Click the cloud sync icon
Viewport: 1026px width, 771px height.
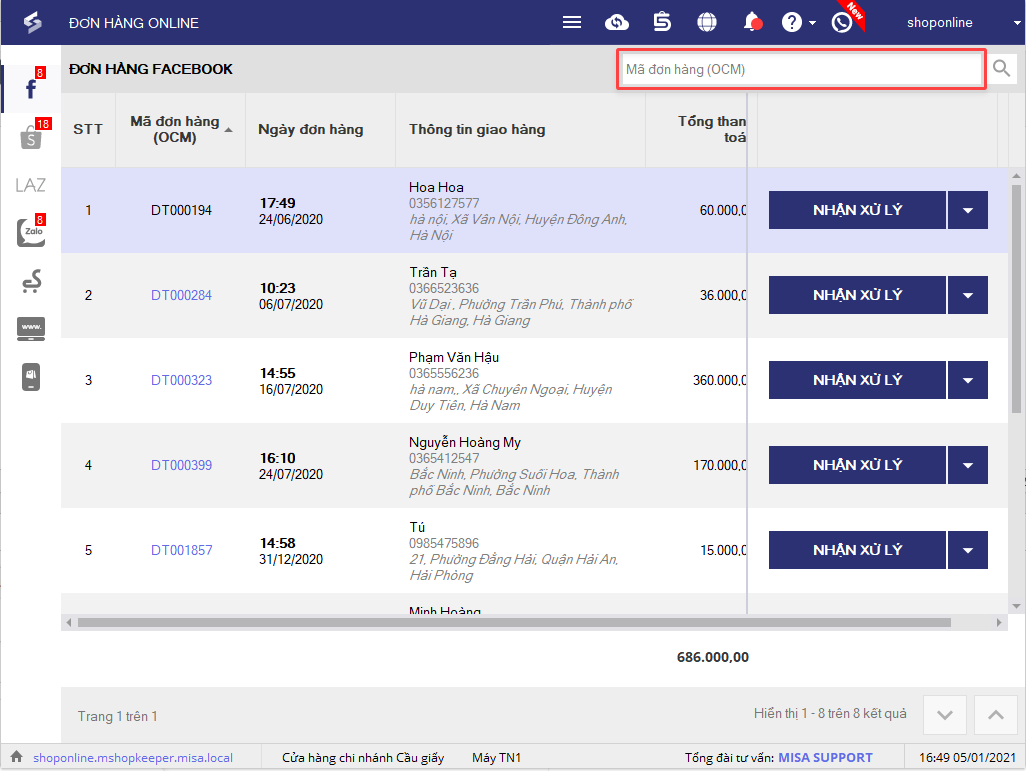point(617,22)
